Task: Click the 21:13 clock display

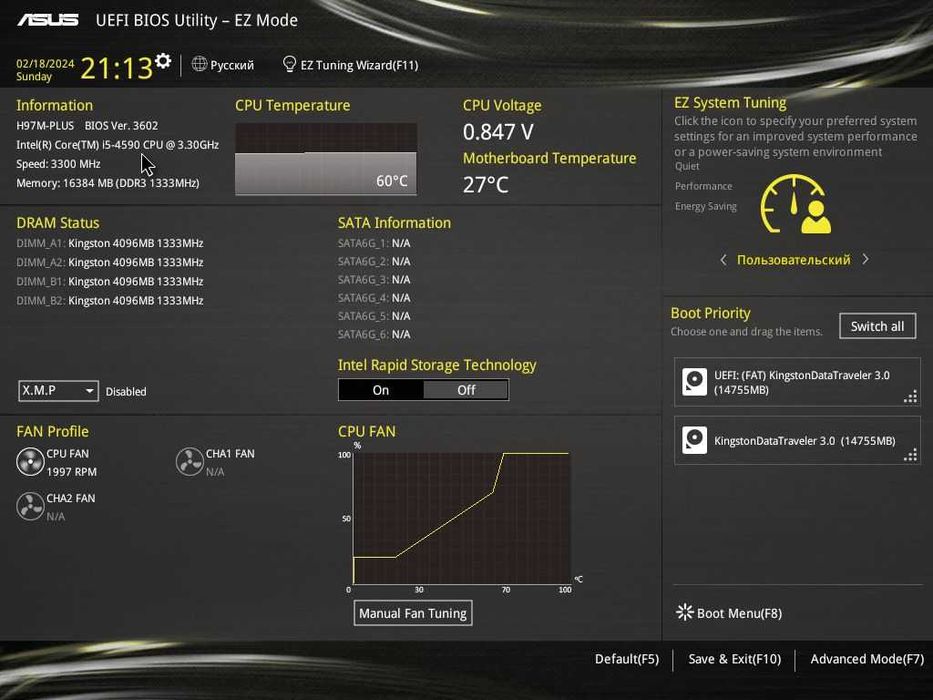Action: (x=117, y=68)
